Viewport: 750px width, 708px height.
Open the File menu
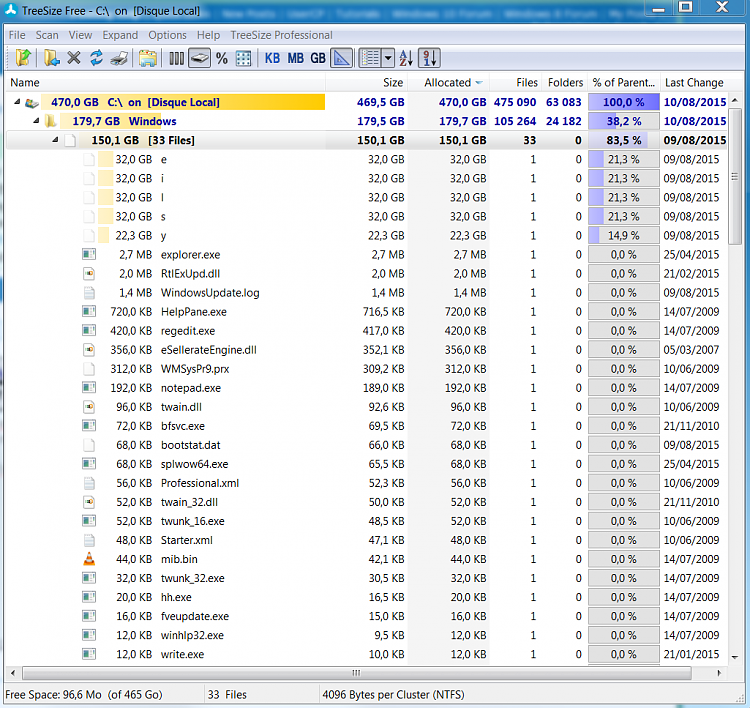17,35
